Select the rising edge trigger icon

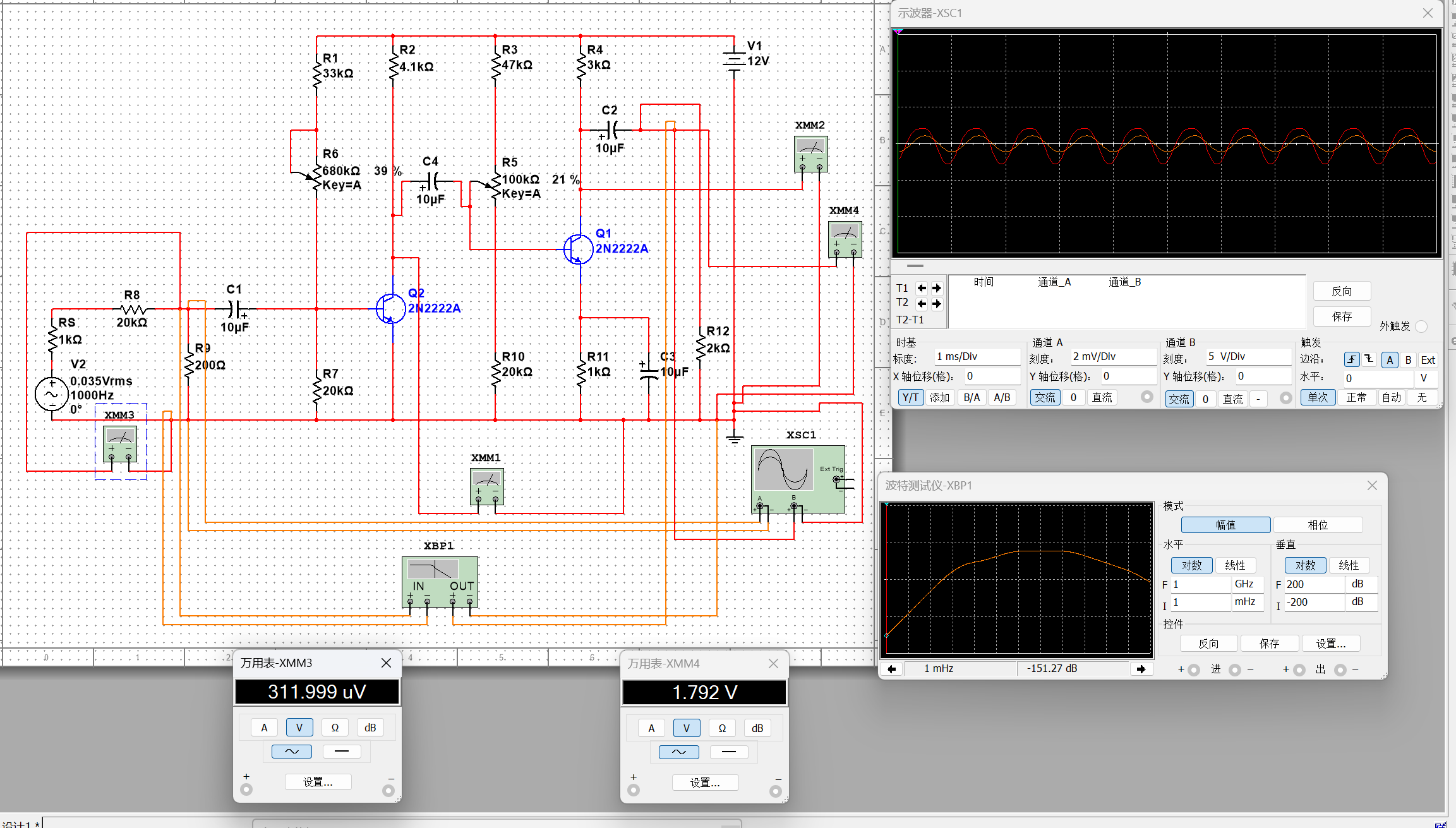tap(1351, 359)
